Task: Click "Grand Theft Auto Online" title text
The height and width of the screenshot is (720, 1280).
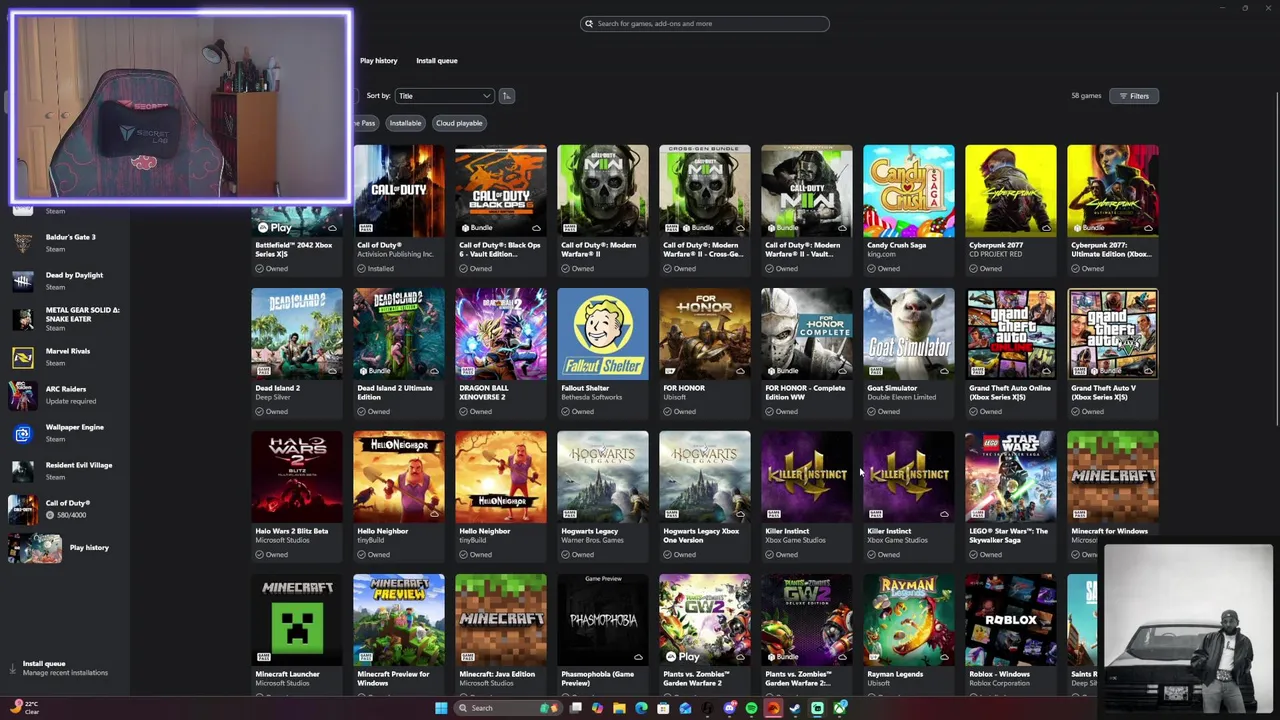Action: (1010, 392)
